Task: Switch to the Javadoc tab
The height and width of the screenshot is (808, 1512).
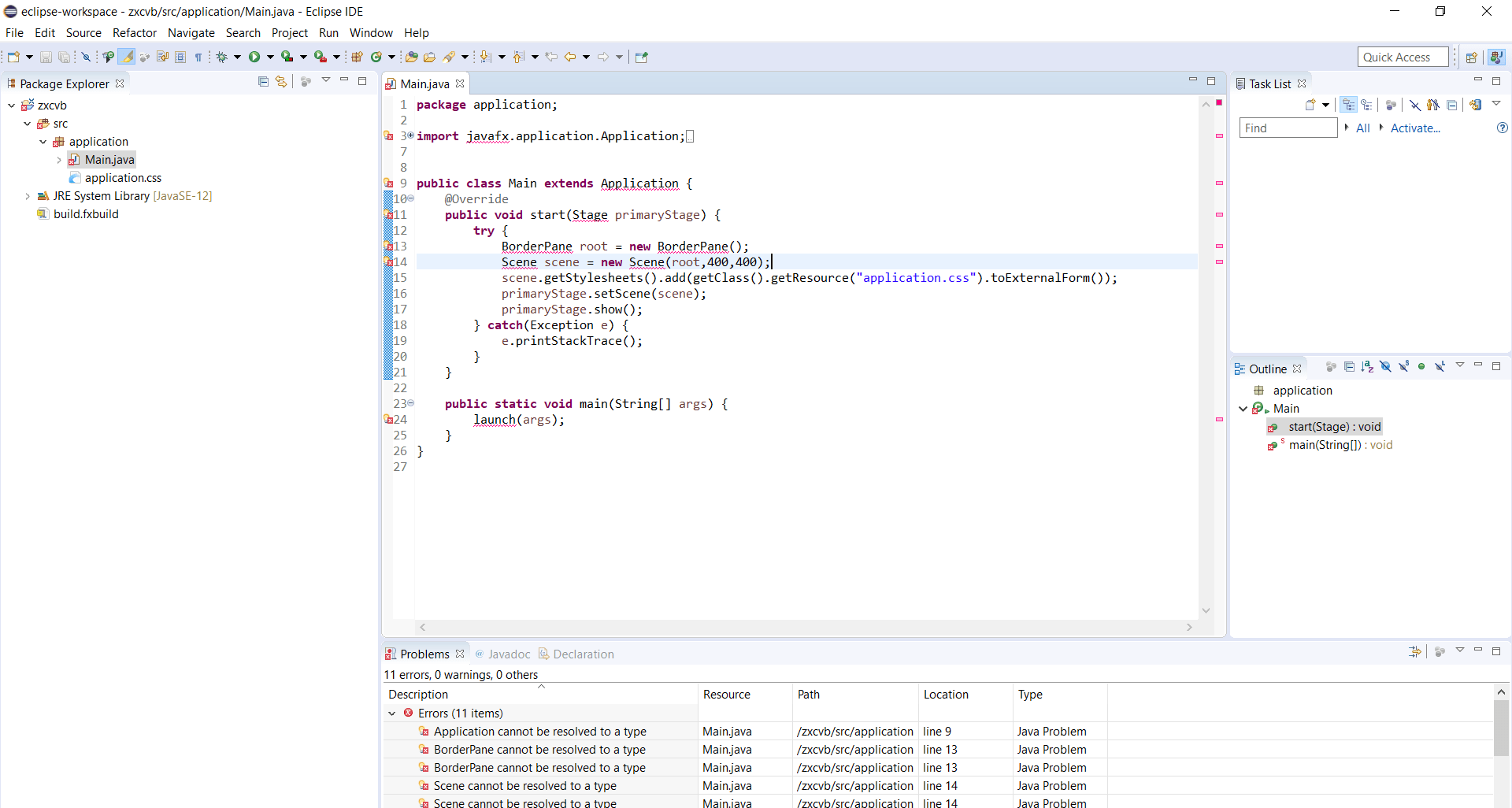Action: (x=502, y=654)
